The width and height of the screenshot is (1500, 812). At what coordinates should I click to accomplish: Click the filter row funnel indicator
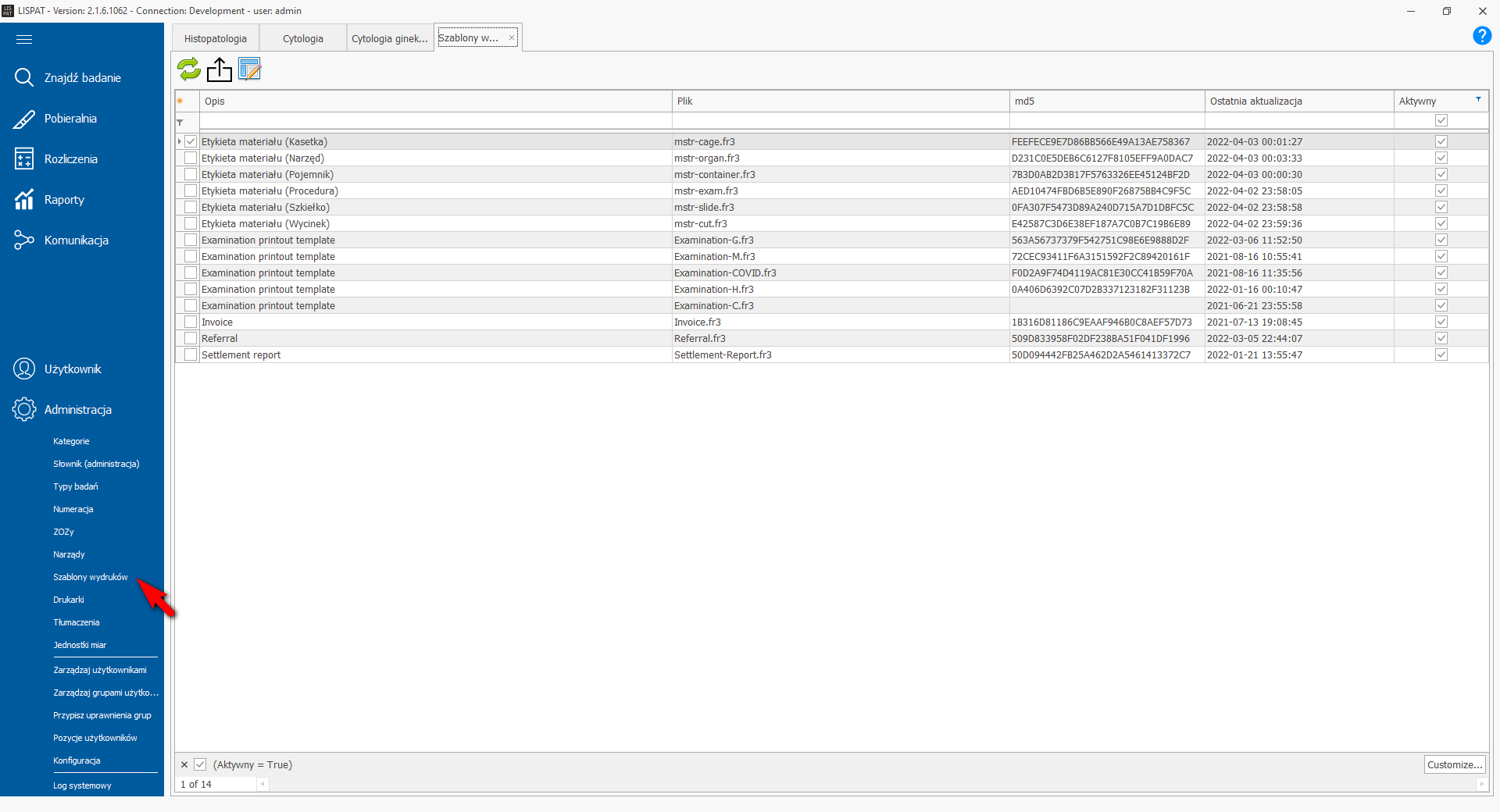point(180,122)
